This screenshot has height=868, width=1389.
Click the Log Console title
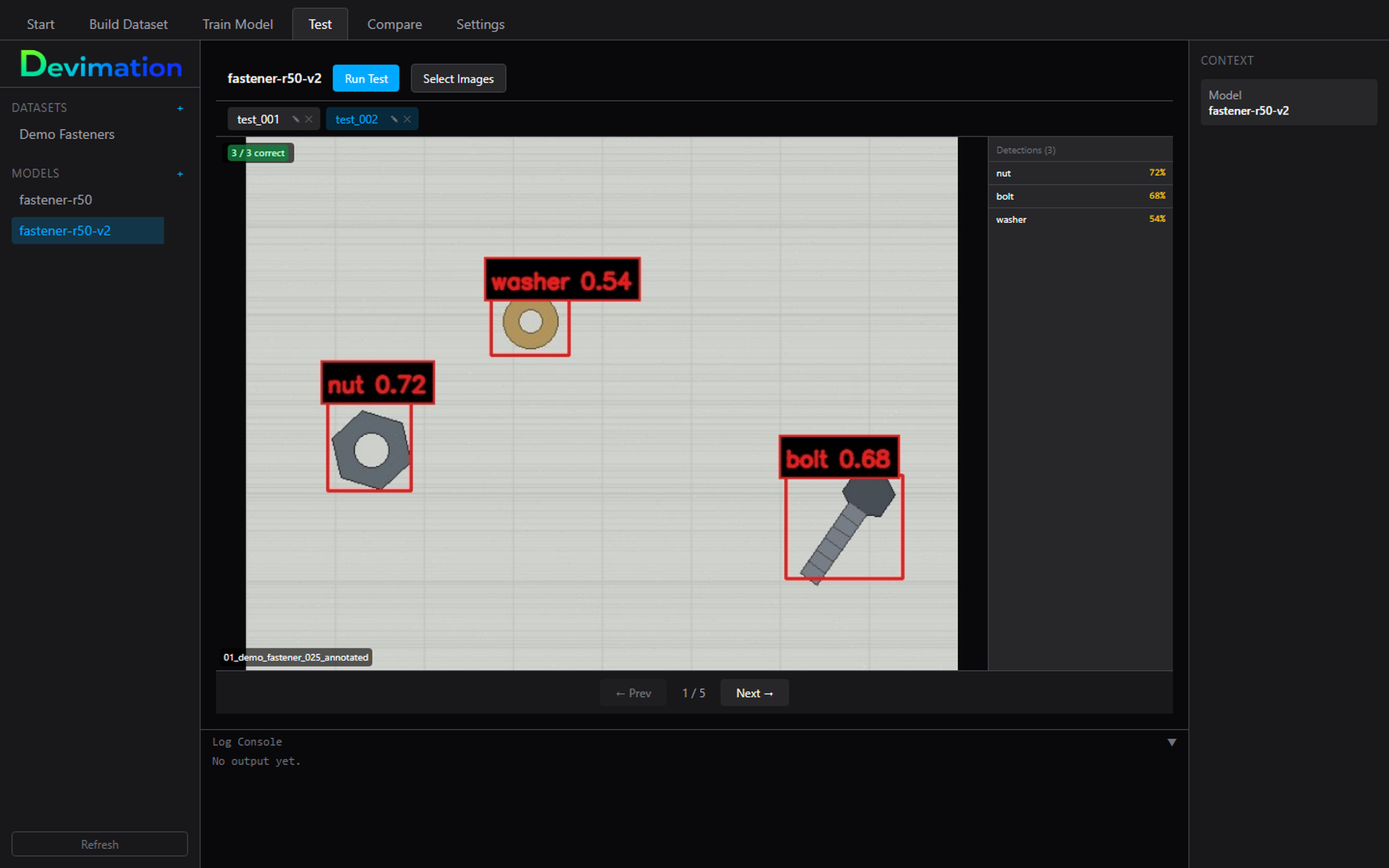[x=247, y=742]
